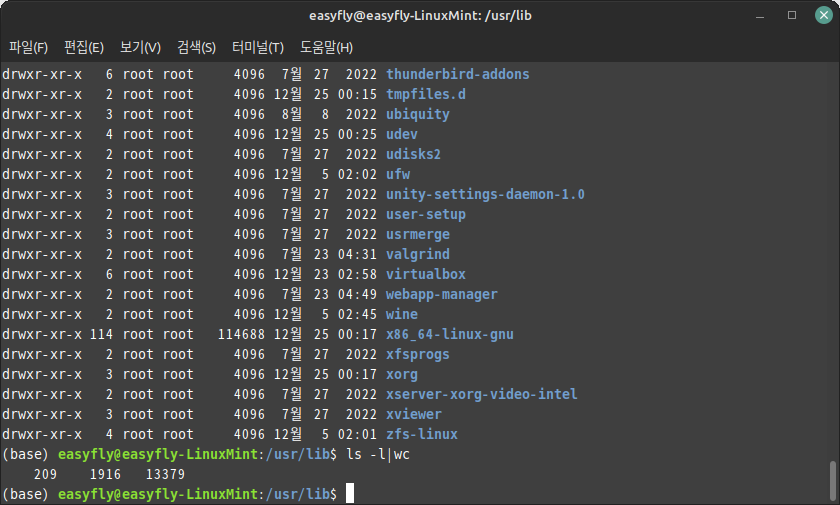Minimize the terminal window
840x505 pixels.
tap(760, 16)
